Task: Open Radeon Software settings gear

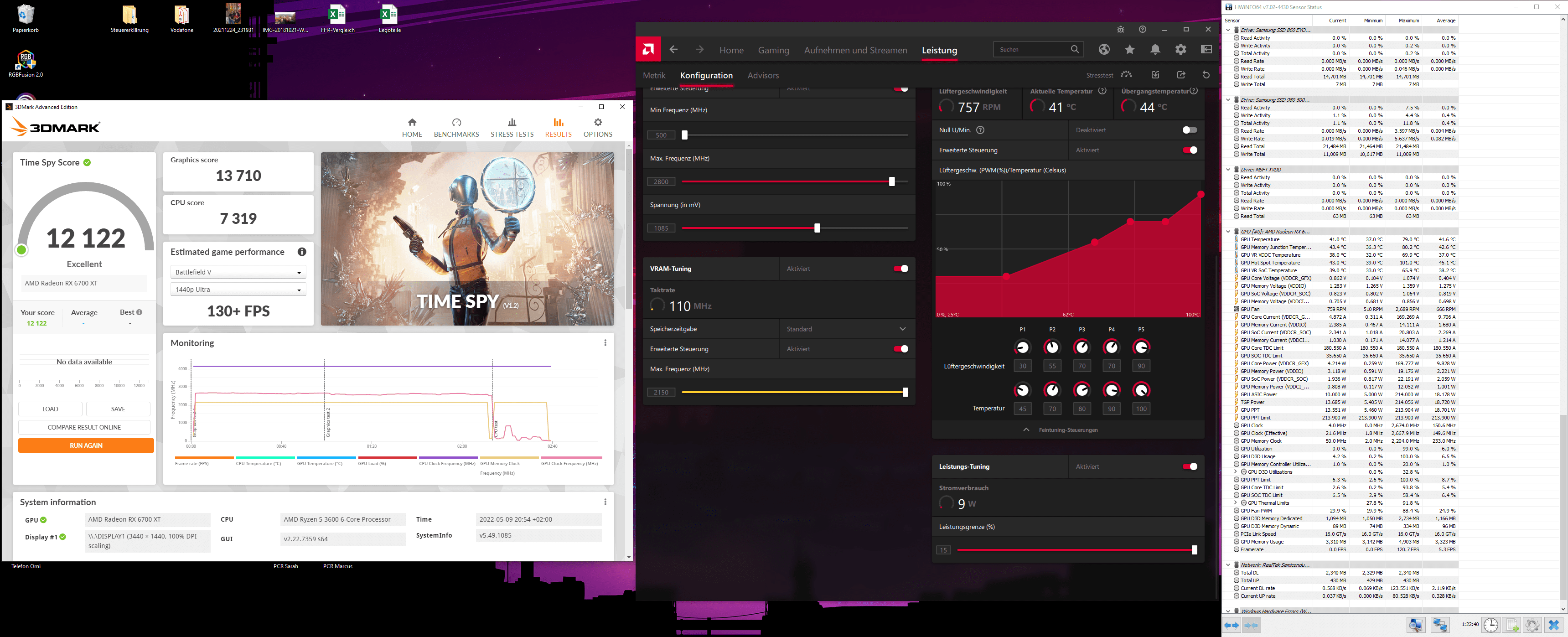Action: coord(1181,49)
